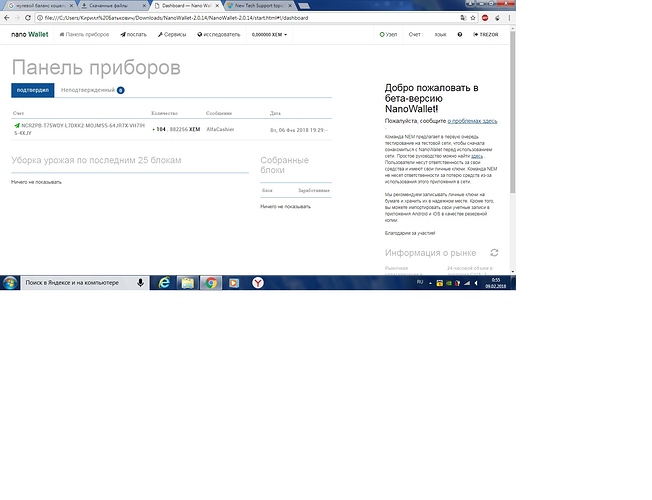Viewport: 652px width, 500px height.
Task: Click the Chrome taskbar icon
Action: pyautogui.click(x=211, y=283)
